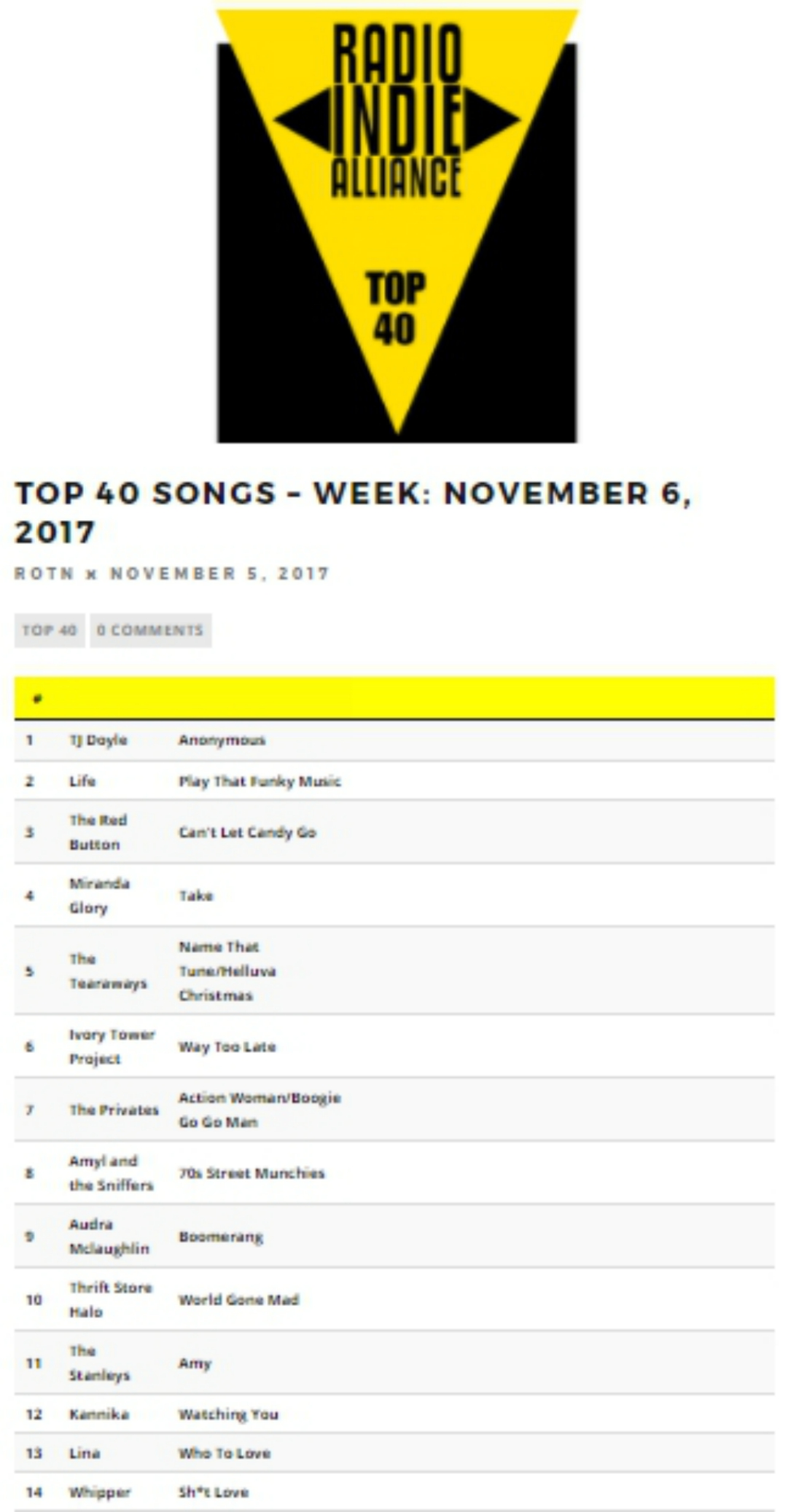Click the ROTN author link
The width and height of the screenshot is (799, 1512).
[x=44, y=573]
